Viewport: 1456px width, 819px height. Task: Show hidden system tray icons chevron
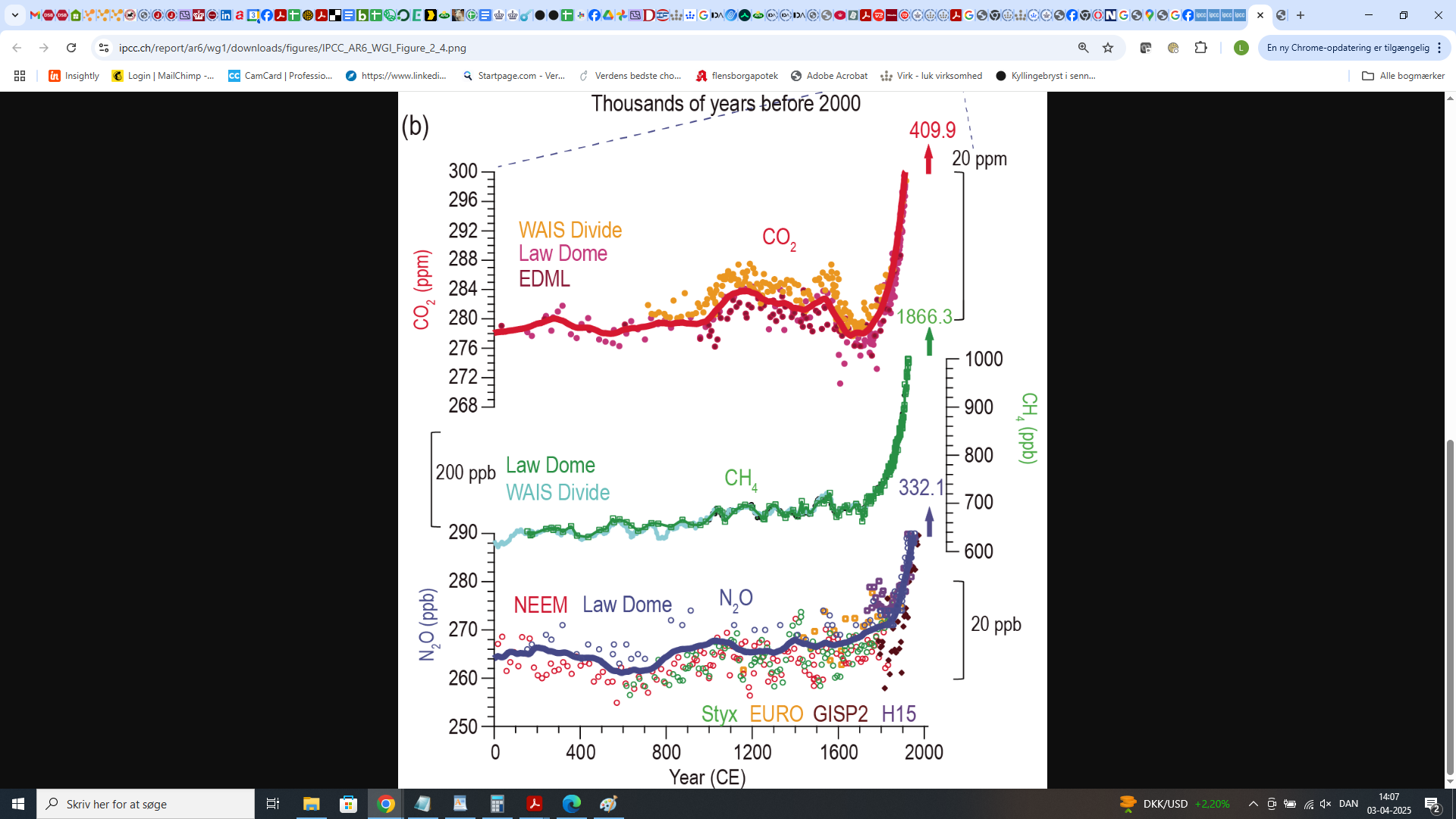[1253, 804]
